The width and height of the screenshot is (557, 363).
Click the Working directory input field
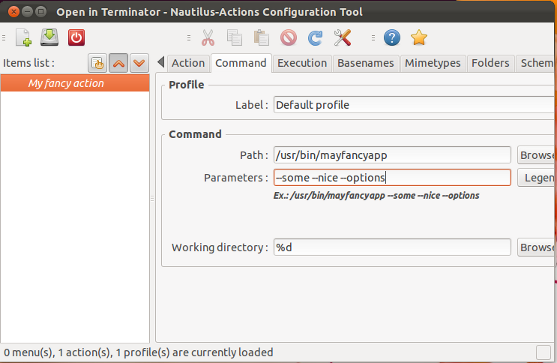click(x=392, y=247)
